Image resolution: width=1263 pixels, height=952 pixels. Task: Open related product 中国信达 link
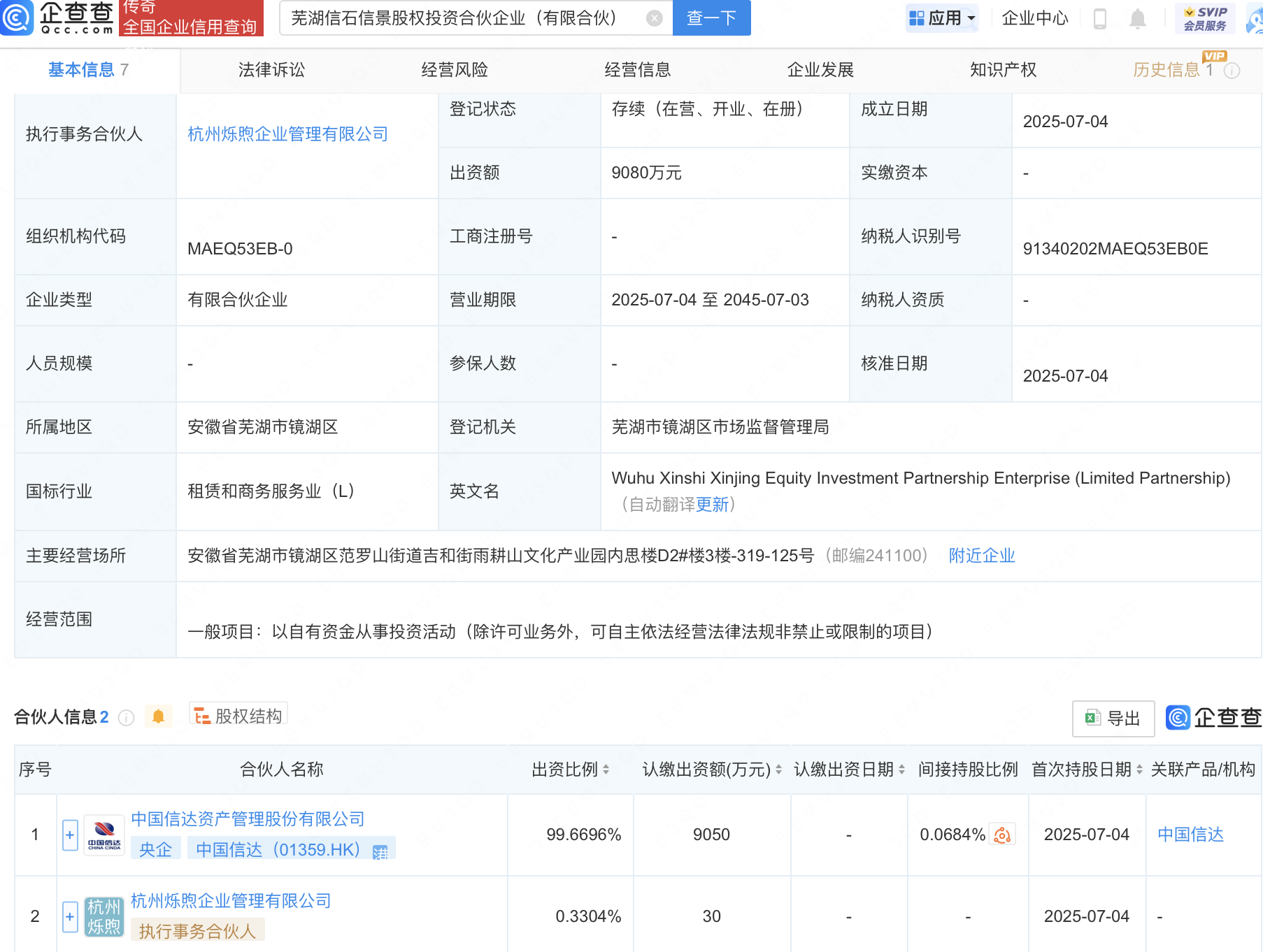pyautogui.click(x=1190, y=835)
